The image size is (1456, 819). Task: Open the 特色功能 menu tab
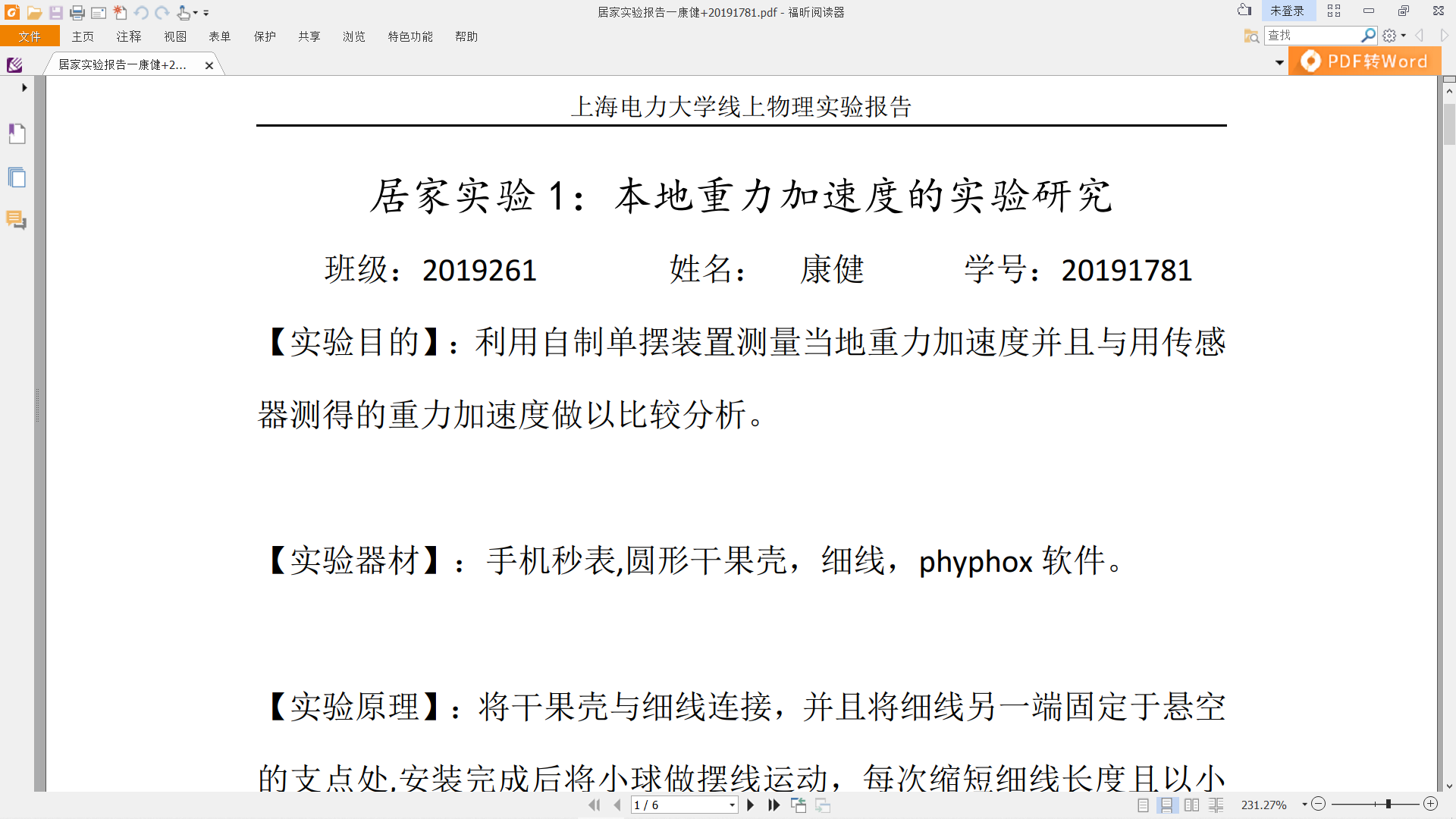(410, 36)
